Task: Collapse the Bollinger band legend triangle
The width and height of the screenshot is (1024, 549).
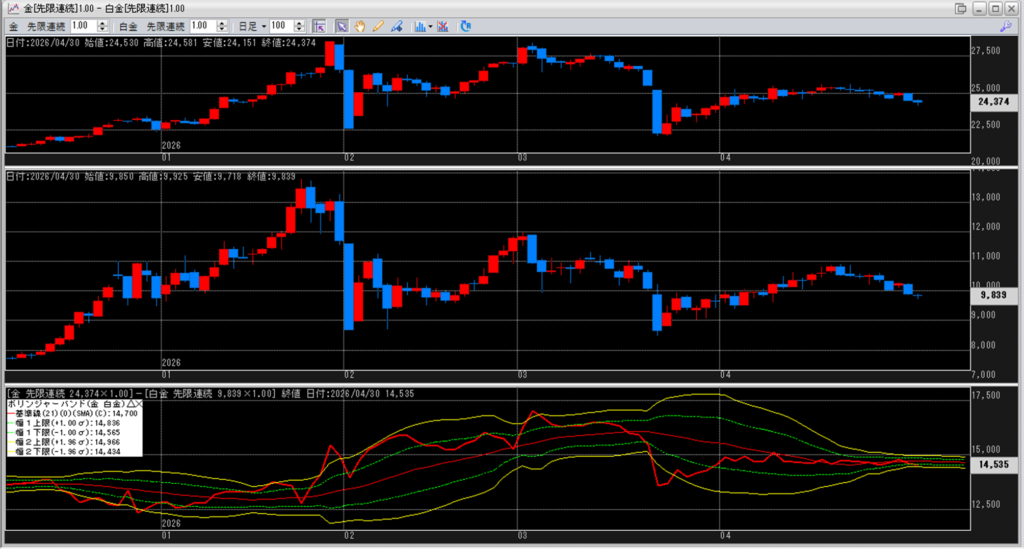Action: tap(130, 405)
